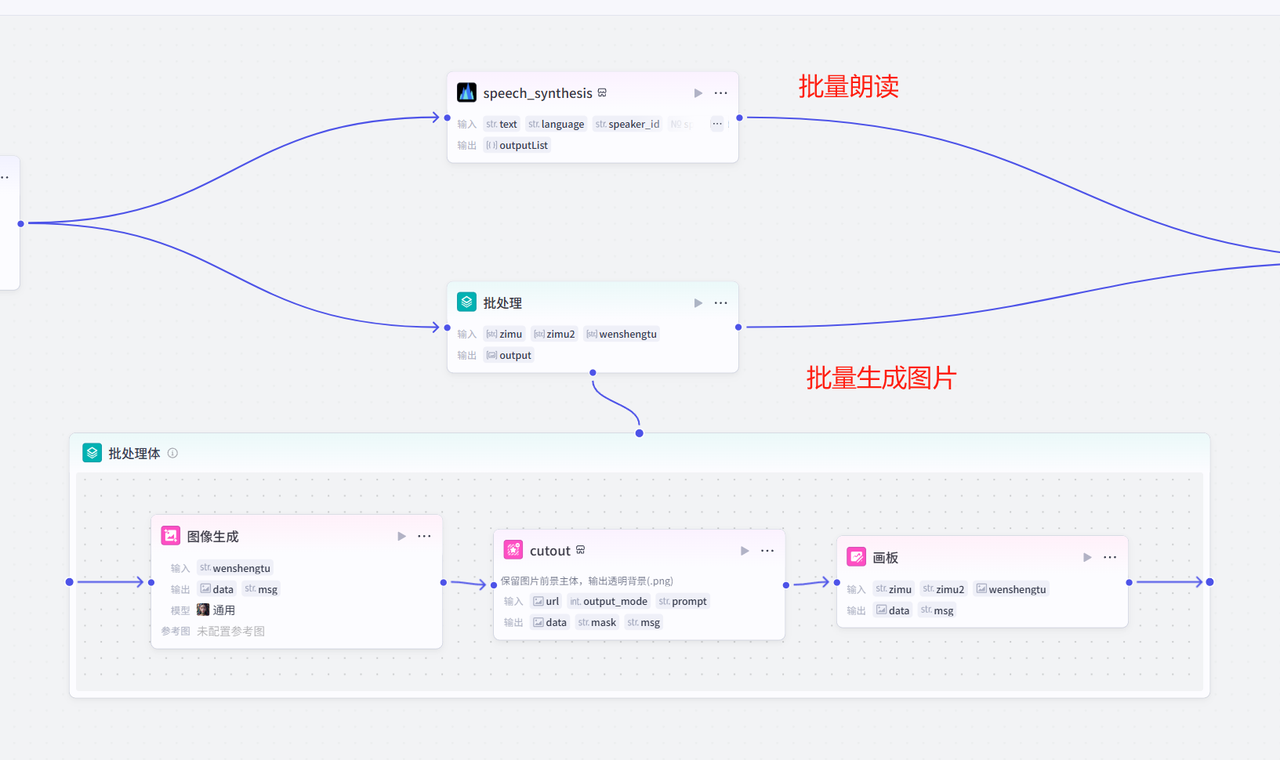
Task: Click the 'mask' output chip in cutout
Action: [x=597, y=622]
